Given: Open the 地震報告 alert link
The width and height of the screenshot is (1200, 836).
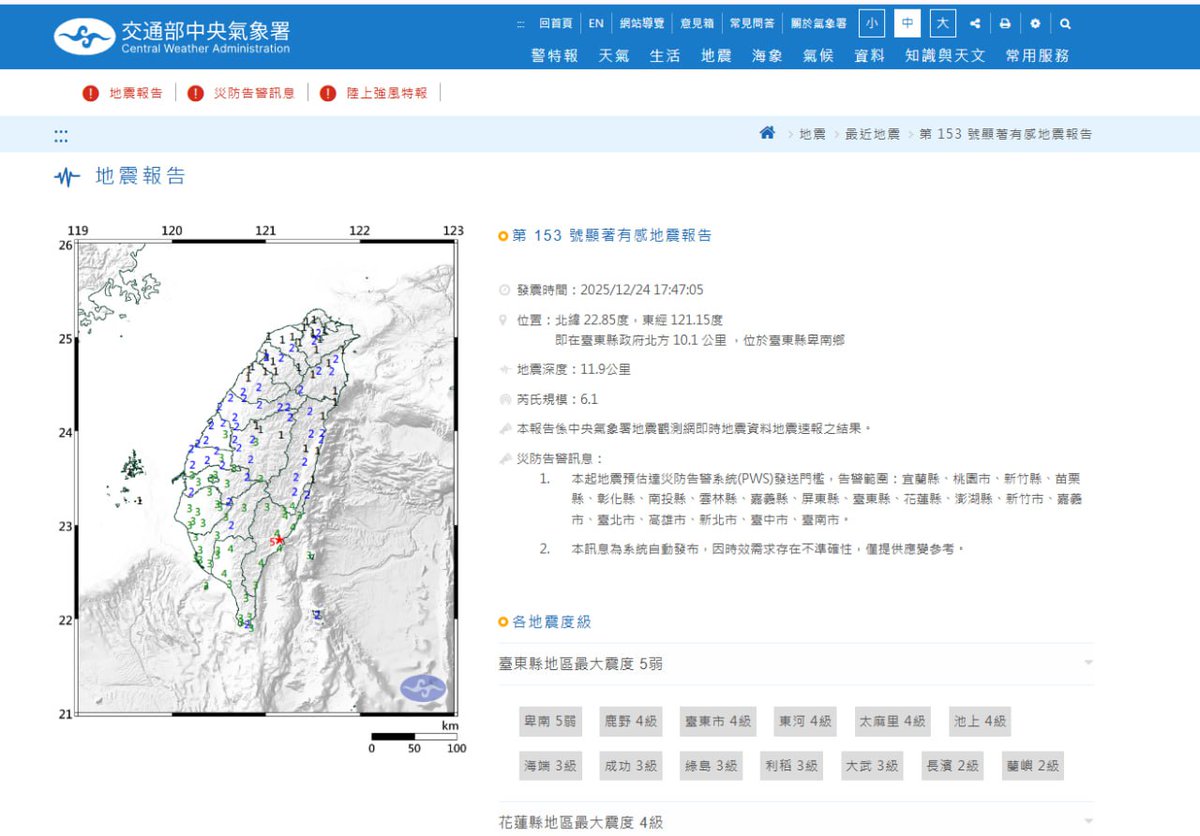Looking at the screenshot, I should coord(136,93).
